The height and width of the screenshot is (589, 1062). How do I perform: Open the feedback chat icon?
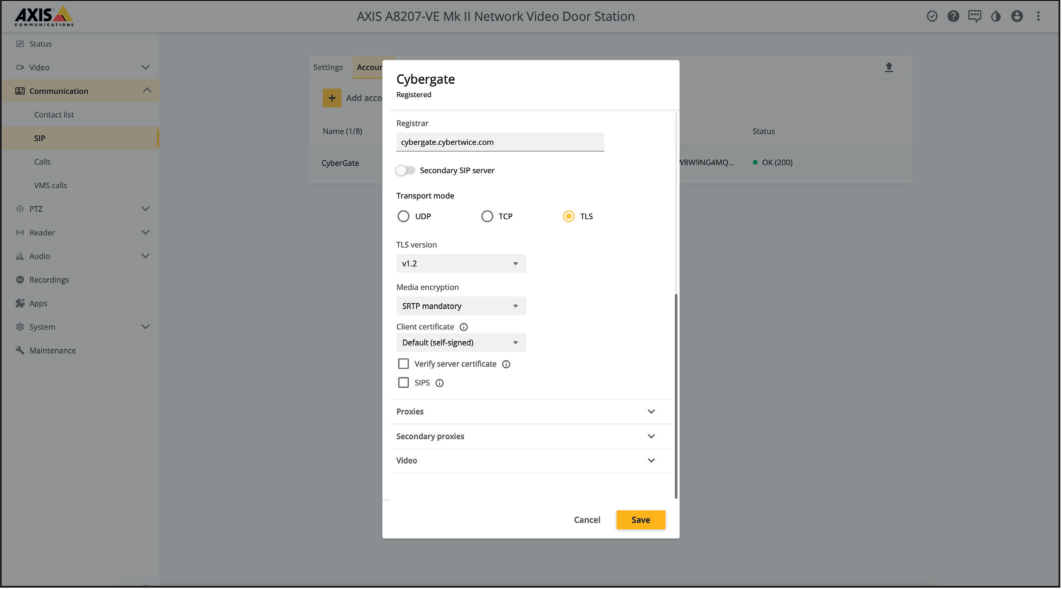pos(974,15)
